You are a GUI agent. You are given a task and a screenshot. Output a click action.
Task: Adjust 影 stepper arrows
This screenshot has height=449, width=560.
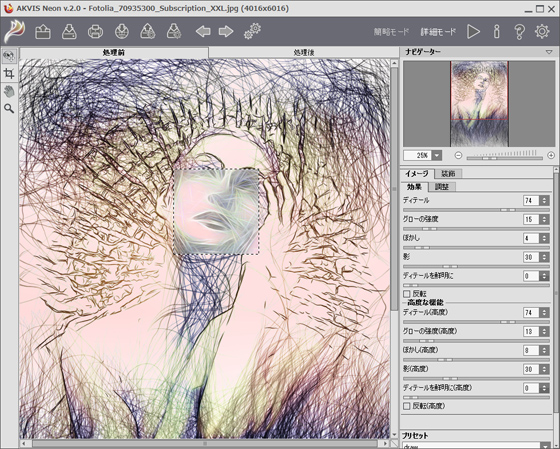[x=544, y=257]
